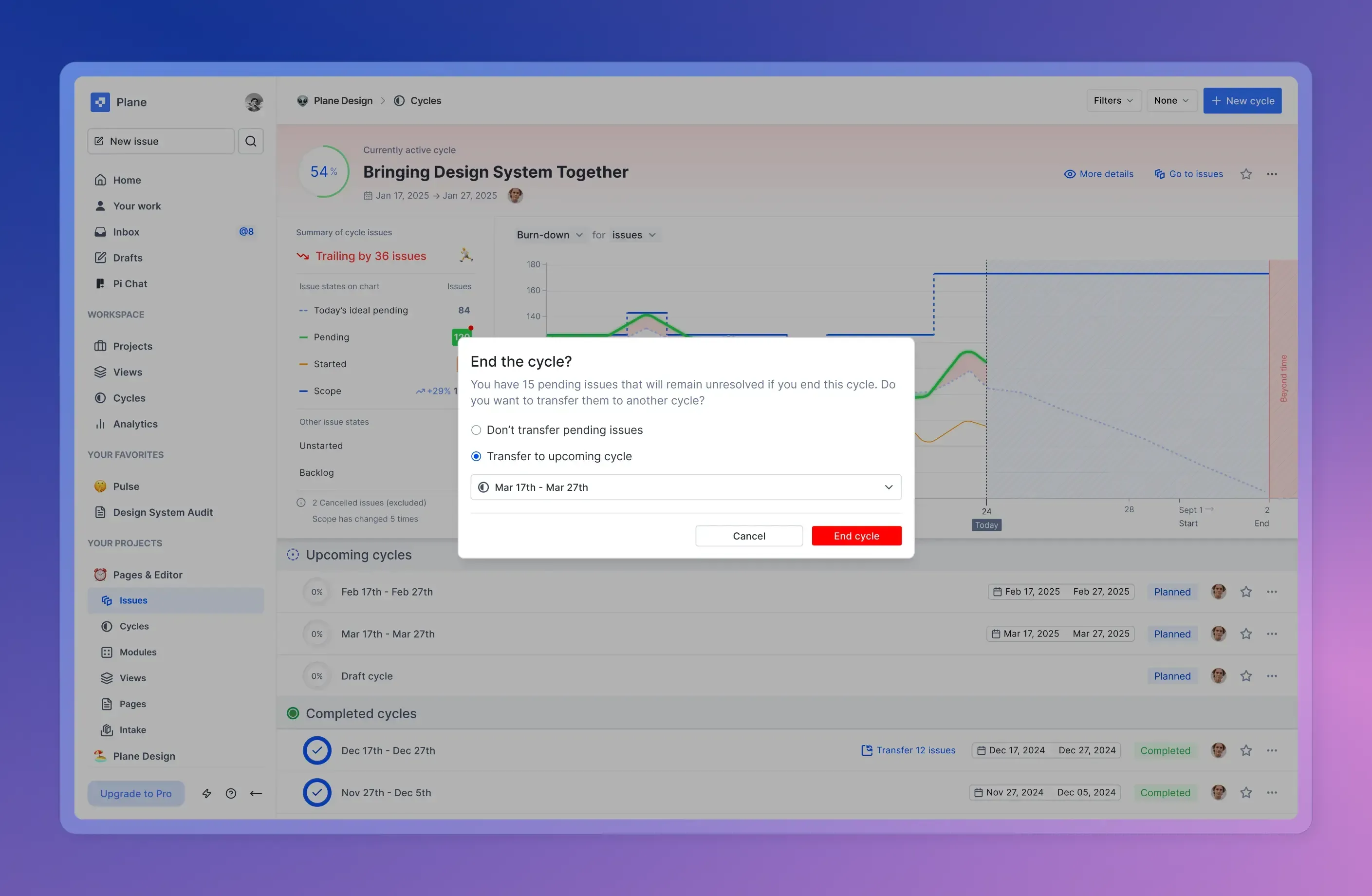Favorite the Feb 17th - Feb 27th cycle
The image size is (1372, 896).
pyautogui.click(x=1246, y=592)
